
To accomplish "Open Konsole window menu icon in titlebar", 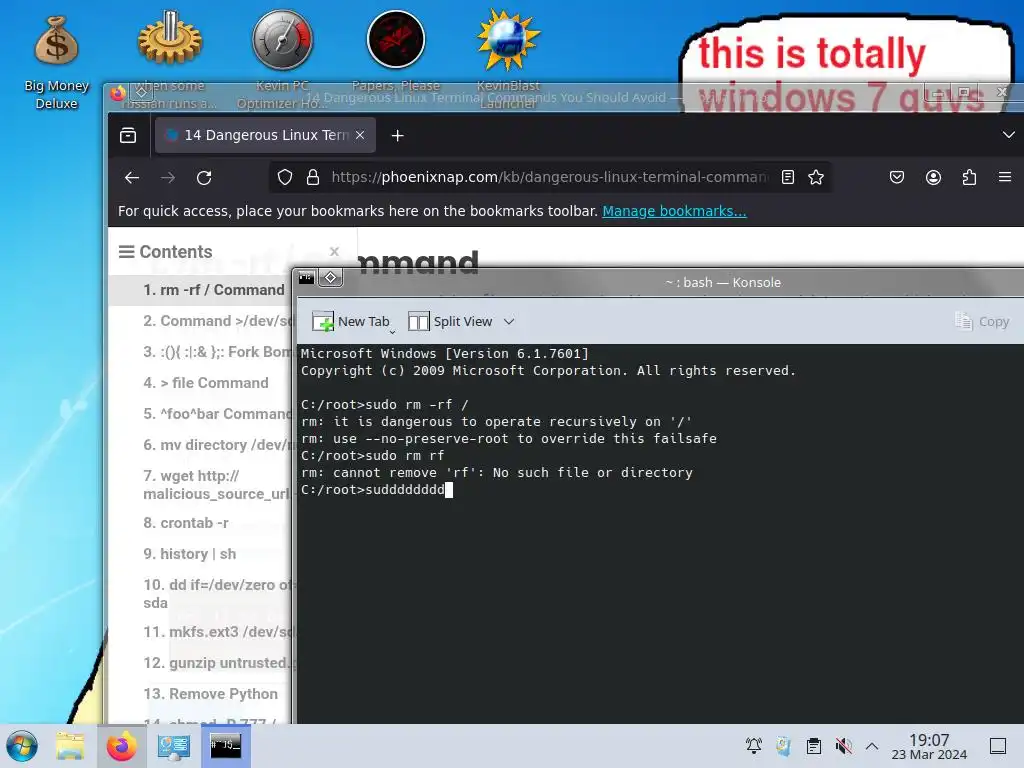I will point(306,278).
